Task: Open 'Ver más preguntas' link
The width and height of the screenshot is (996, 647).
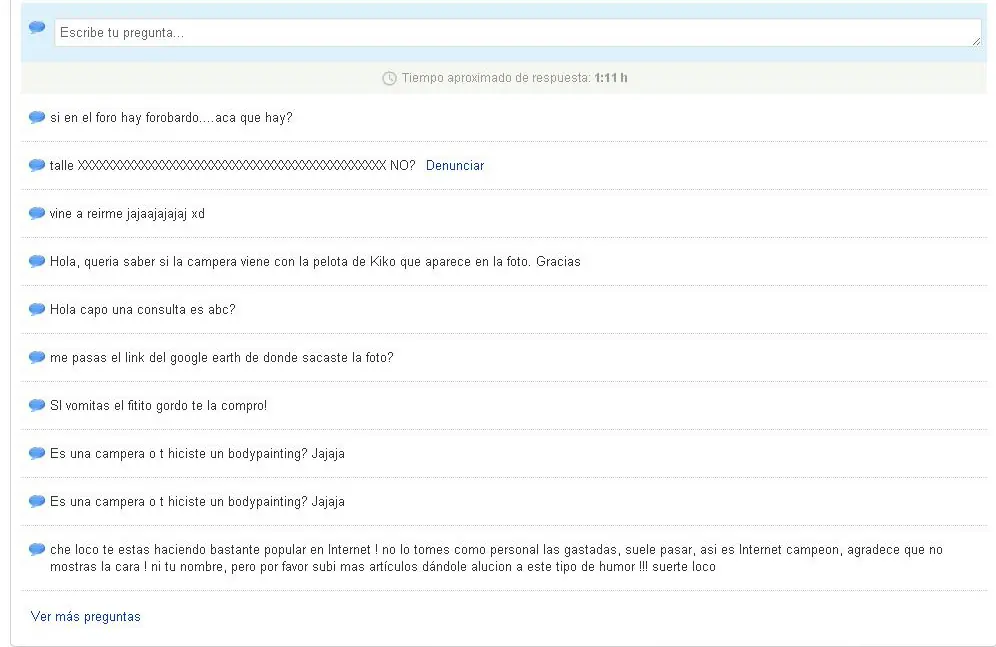Action: (x=86, y=617)
